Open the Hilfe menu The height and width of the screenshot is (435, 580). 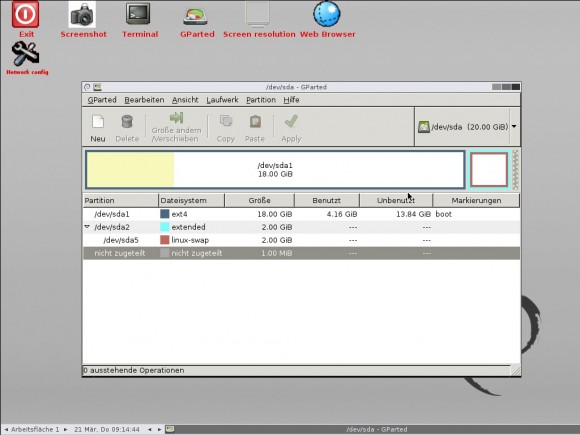[291, 100]
